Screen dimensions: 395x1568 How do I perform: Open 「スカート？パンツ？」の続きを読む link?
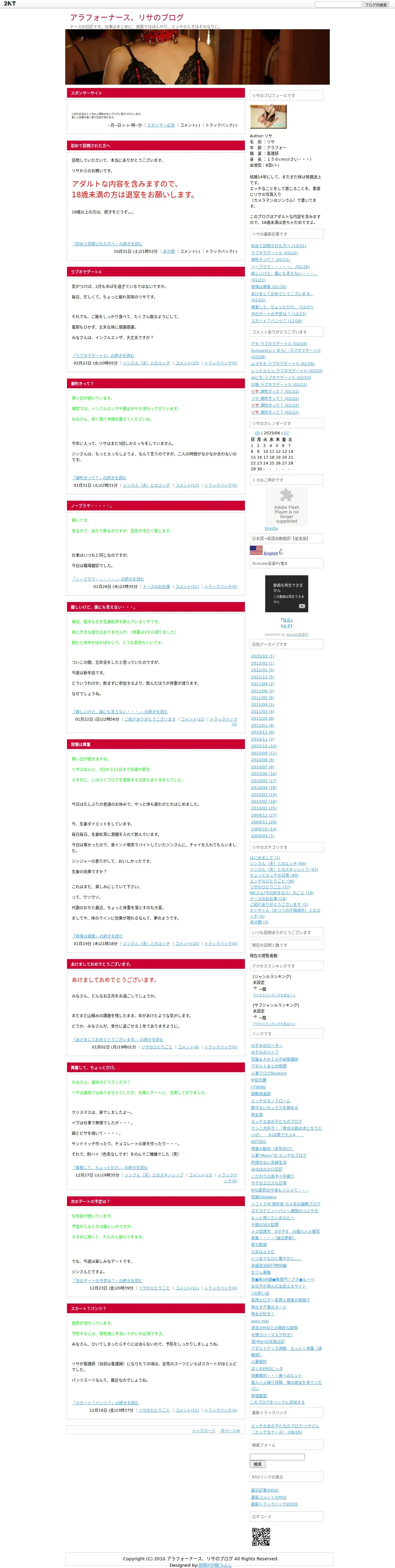105,1402
